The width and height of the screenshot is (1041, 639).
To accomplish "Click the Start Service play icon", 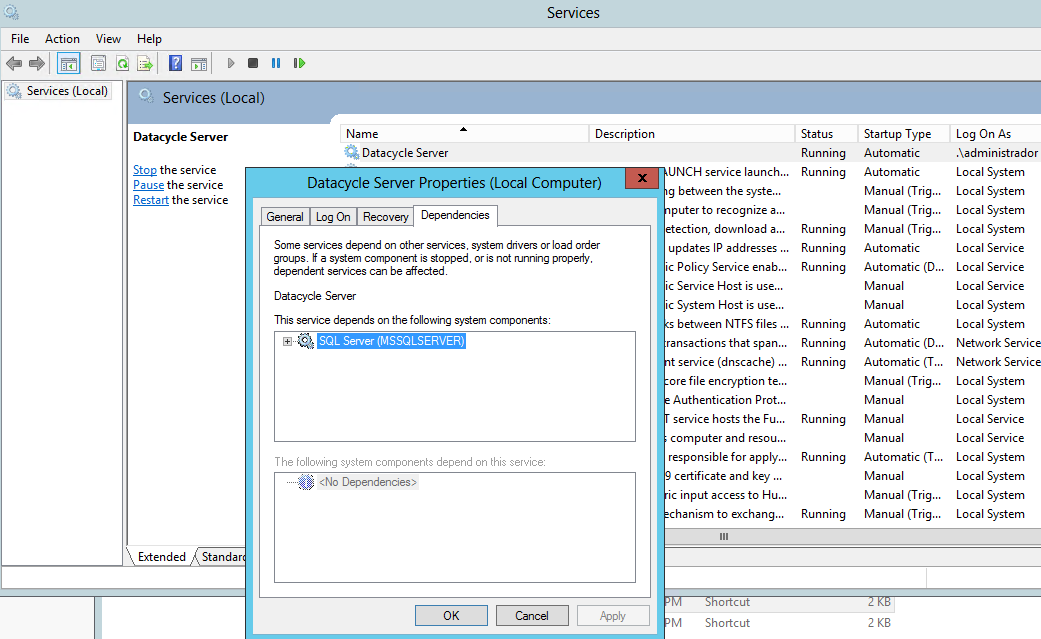I will (230, 63).
